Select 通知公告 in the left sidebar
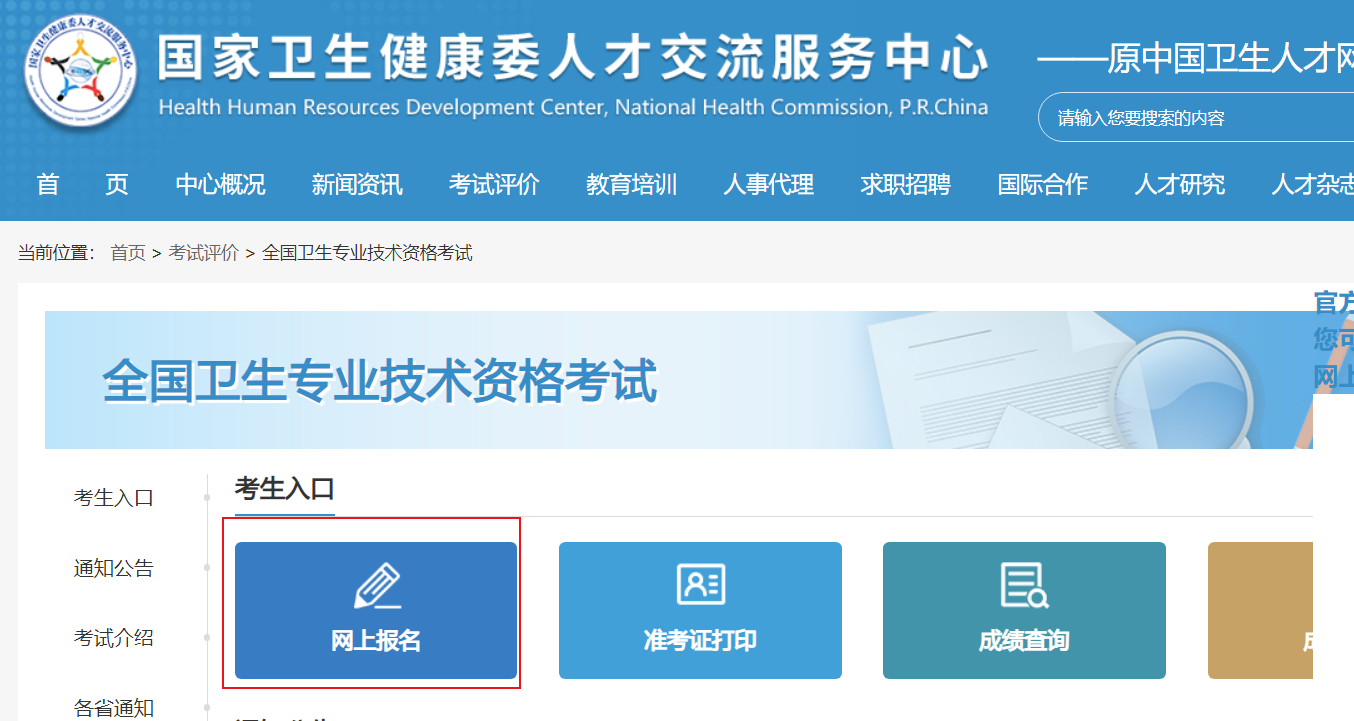The width and height of the screenshot is (1354, 721). click(x=114, y=568)
